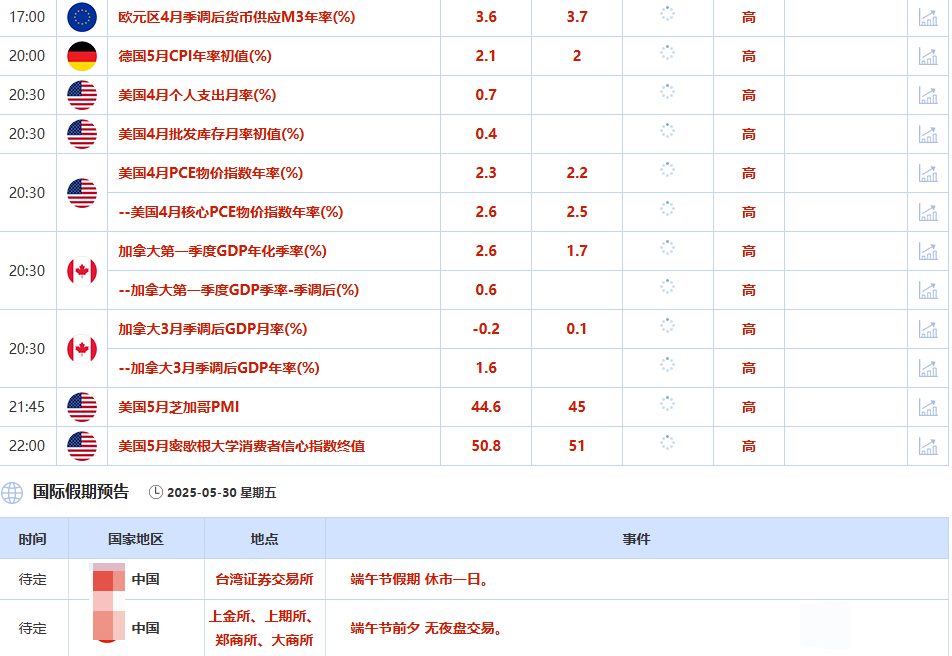Click forecast value 3.7 for 欧元区M3
Image resolution: width=952 pixels, height=656 pixels.
pyautogui.click(x=577, y=17)
